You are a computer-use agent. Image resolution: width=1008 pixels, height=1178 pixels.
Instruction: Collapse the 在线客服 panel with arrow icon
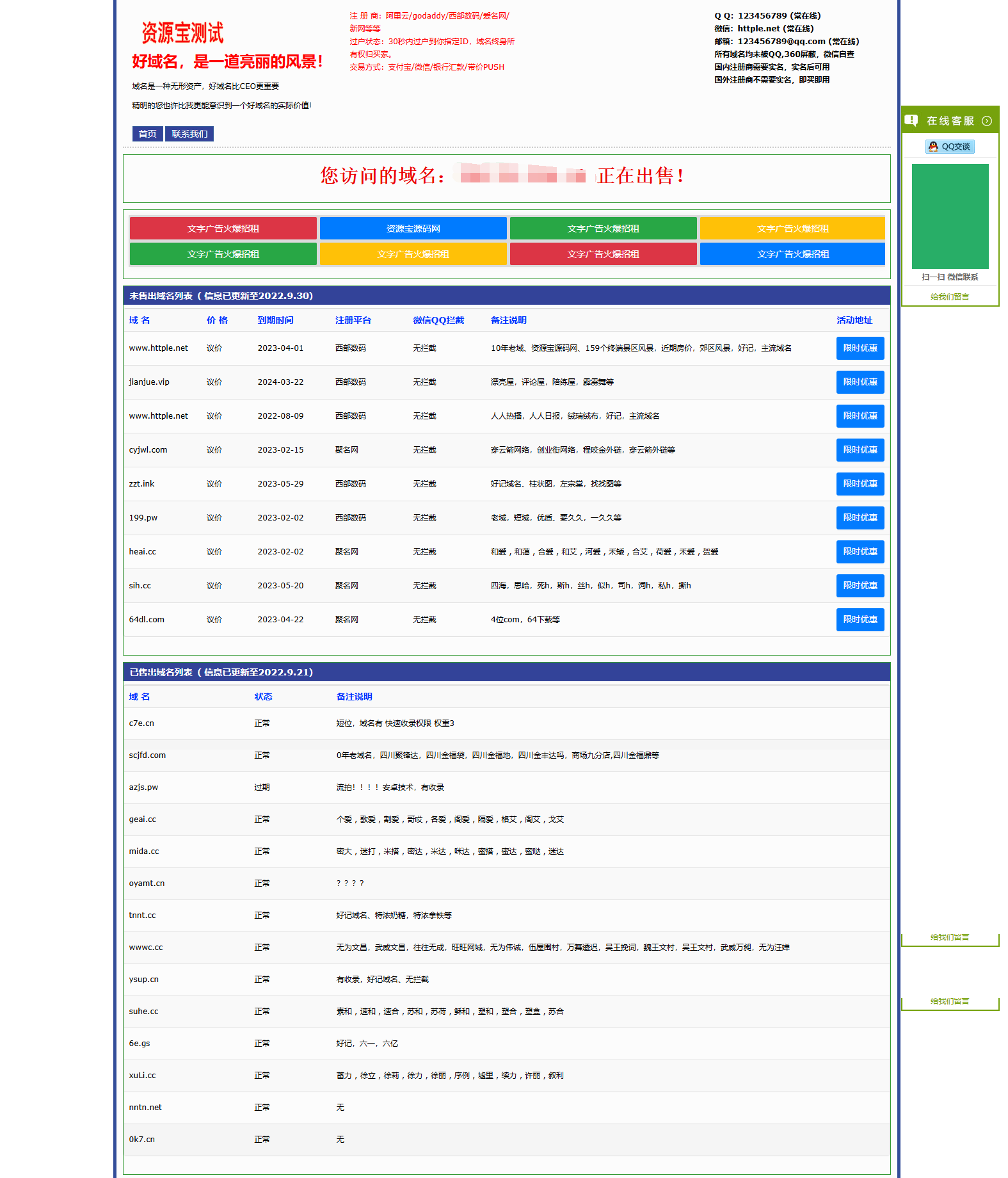tap(987, 121)
